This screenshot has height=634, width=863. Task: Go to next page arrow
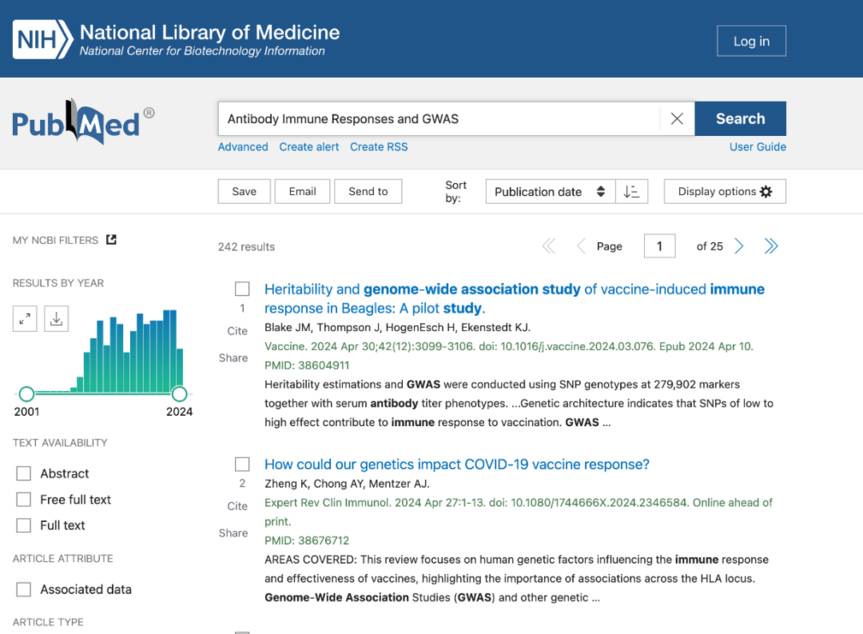click(739, 246)
